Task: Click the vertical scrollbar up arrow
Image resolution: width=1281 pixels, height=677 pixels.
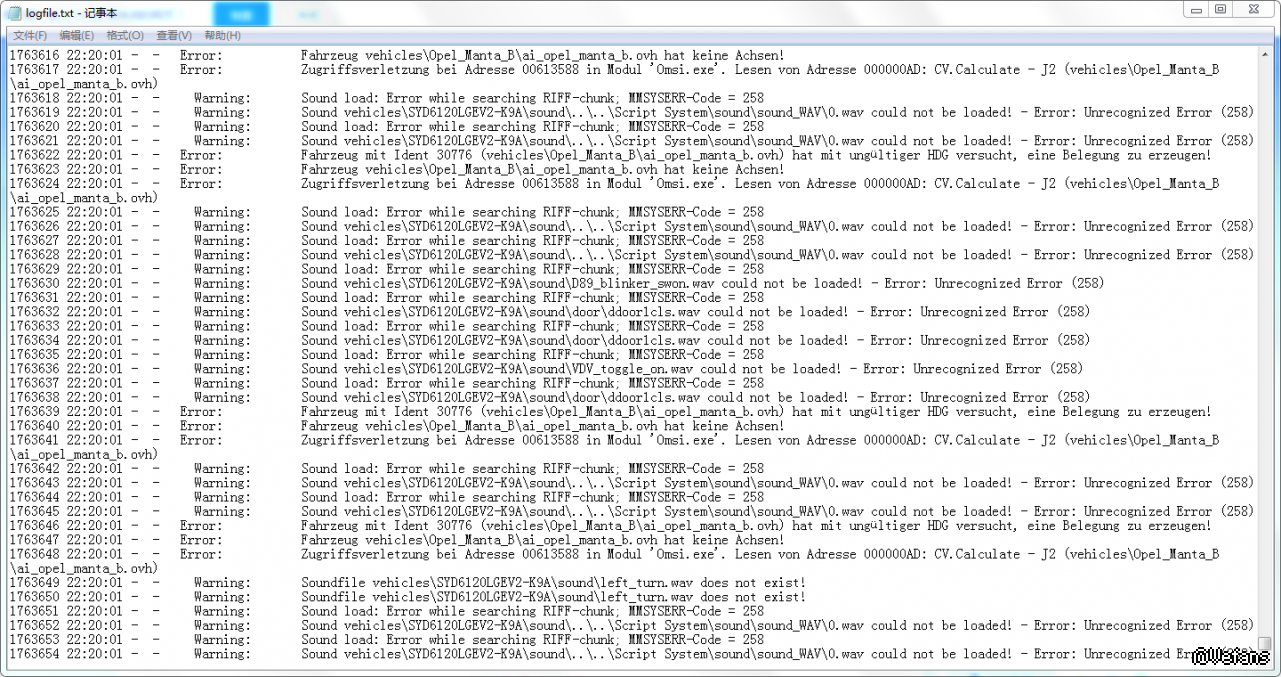Action: pyautogui.click(x=1267, y=52)
